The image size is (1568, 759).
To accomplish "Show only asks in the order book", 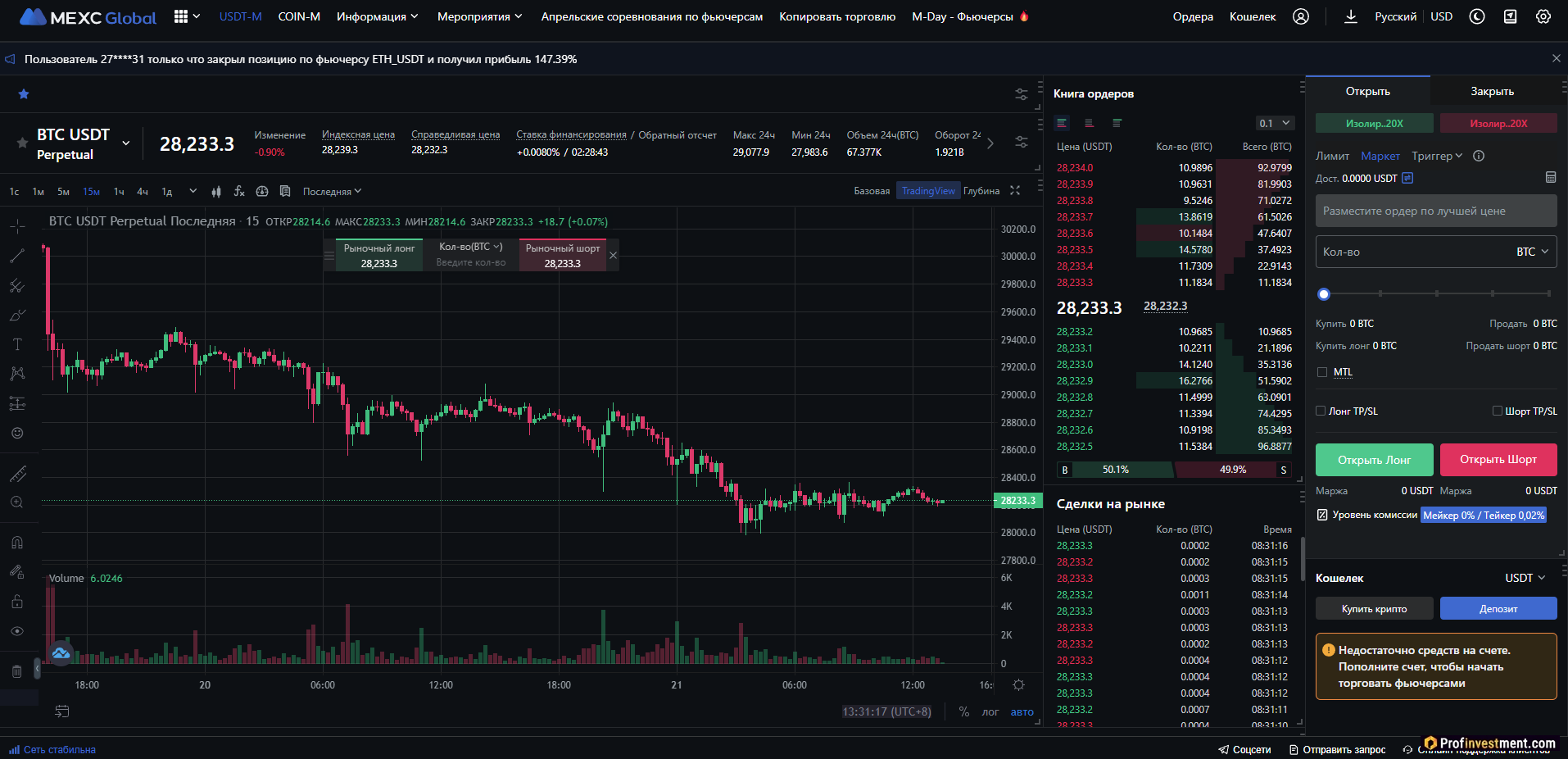I will click(1090, 123).
